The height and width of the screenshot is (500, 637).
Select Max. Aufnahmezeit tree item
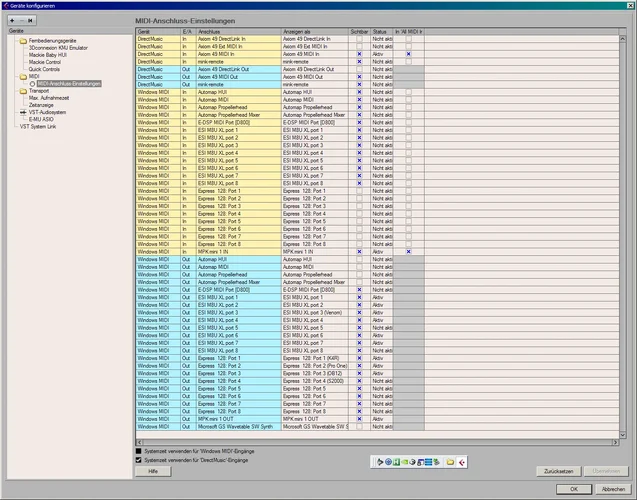49,98
